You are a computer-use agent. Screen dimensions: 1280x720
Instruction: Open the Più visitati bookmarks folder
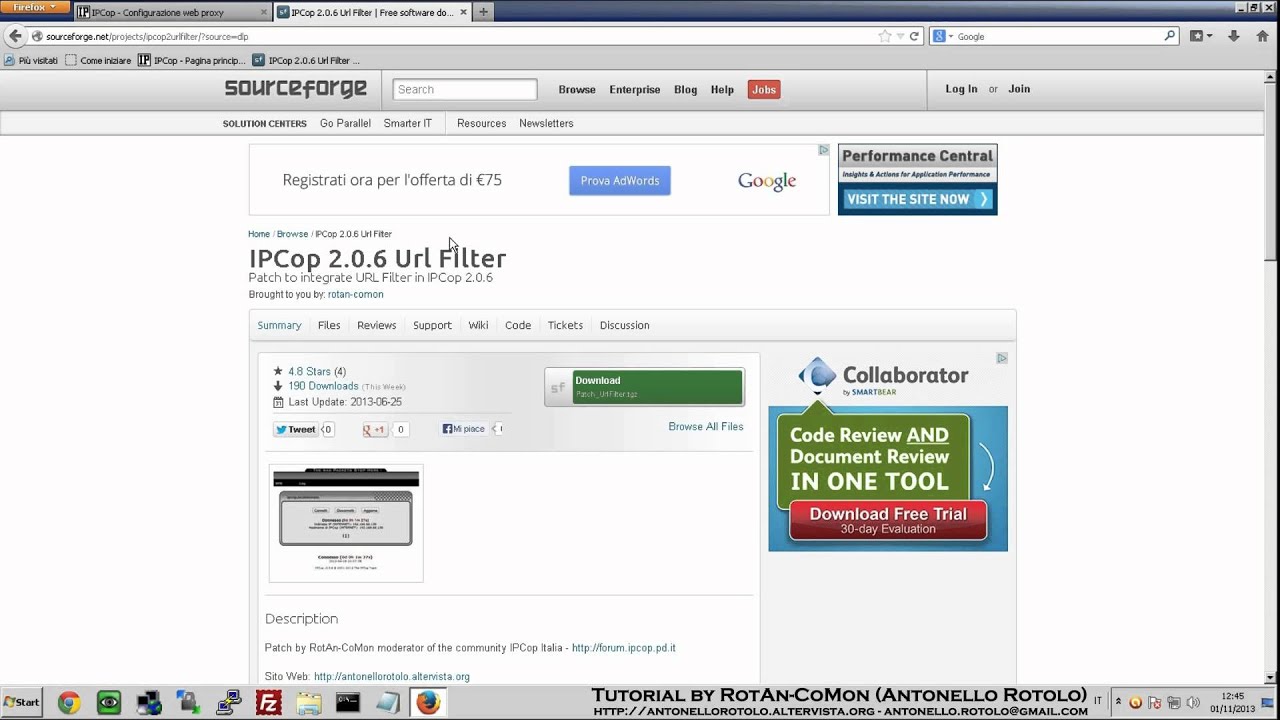31,60
